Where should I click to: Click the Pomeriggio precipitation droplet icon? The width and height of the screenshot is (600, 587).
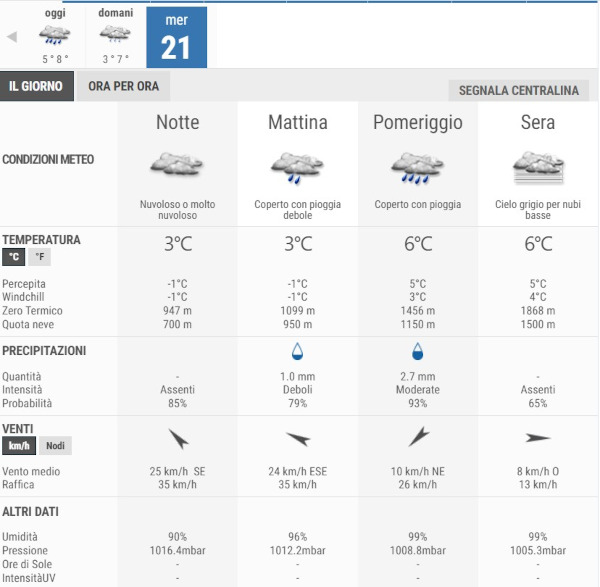click(417, 352)
